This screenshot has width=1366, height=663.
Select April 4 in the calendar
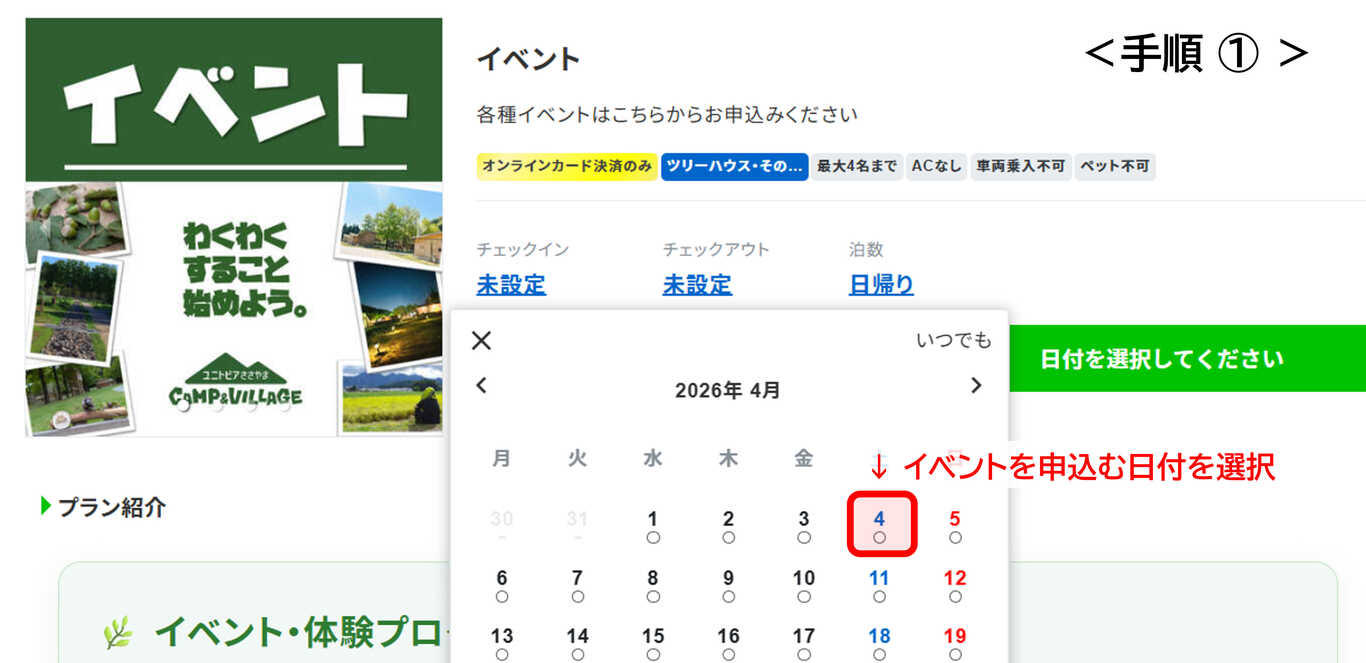[x=880, y=525]
